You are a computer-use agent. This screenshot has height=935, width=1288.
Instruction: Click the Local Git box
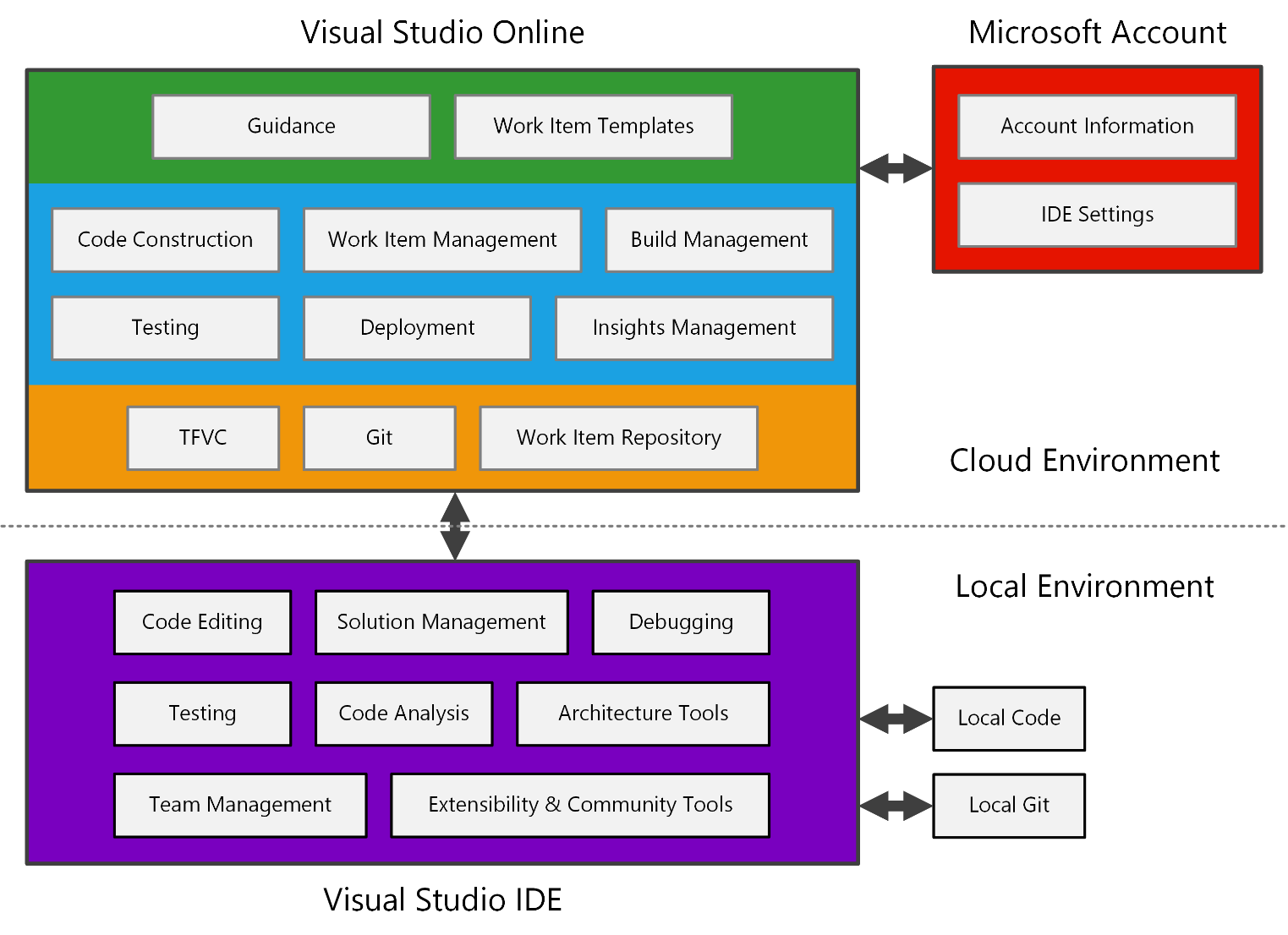click(1009, 806)
